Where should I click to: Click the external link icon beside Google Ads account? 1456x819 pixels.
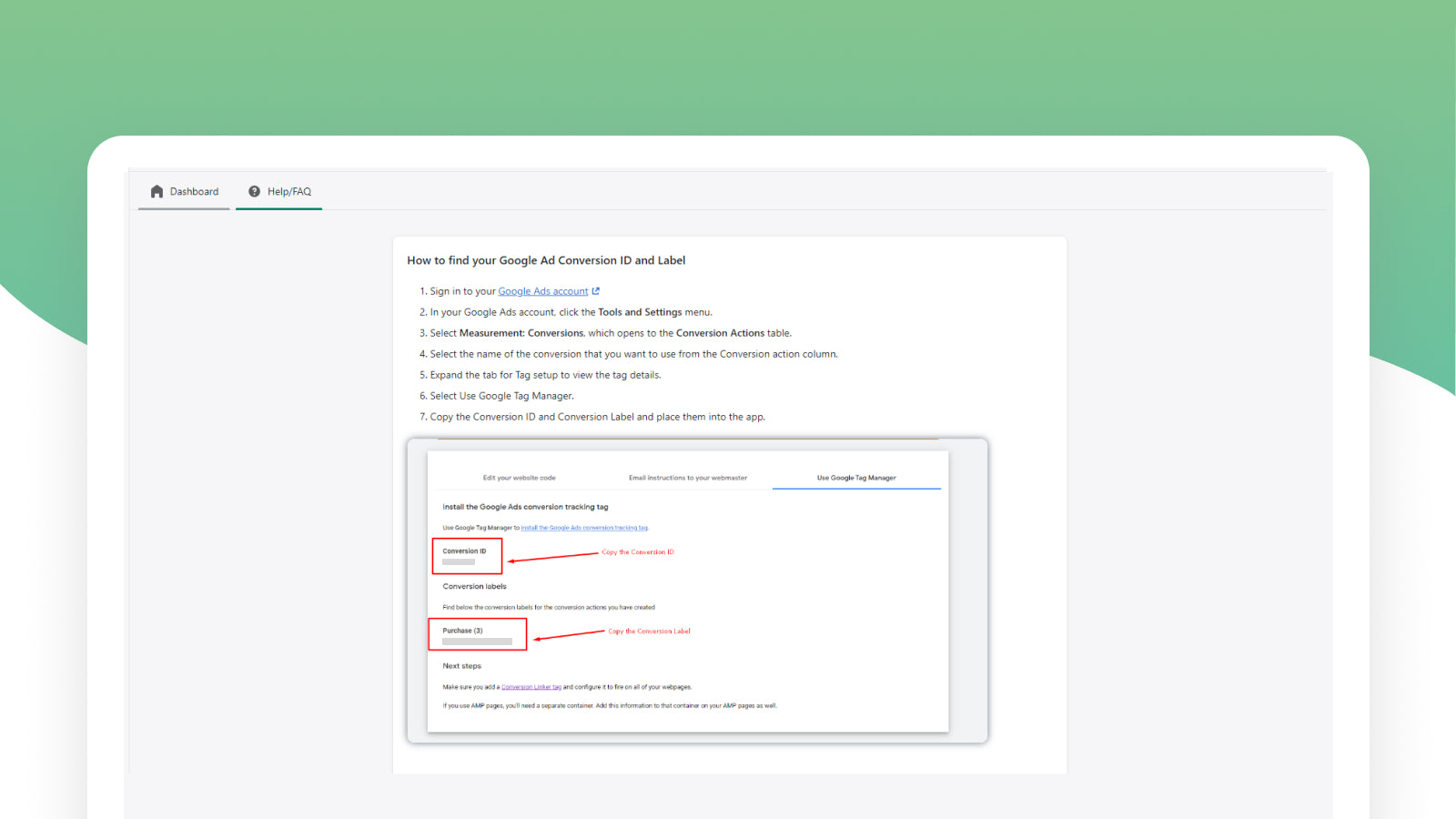[596, 291]
